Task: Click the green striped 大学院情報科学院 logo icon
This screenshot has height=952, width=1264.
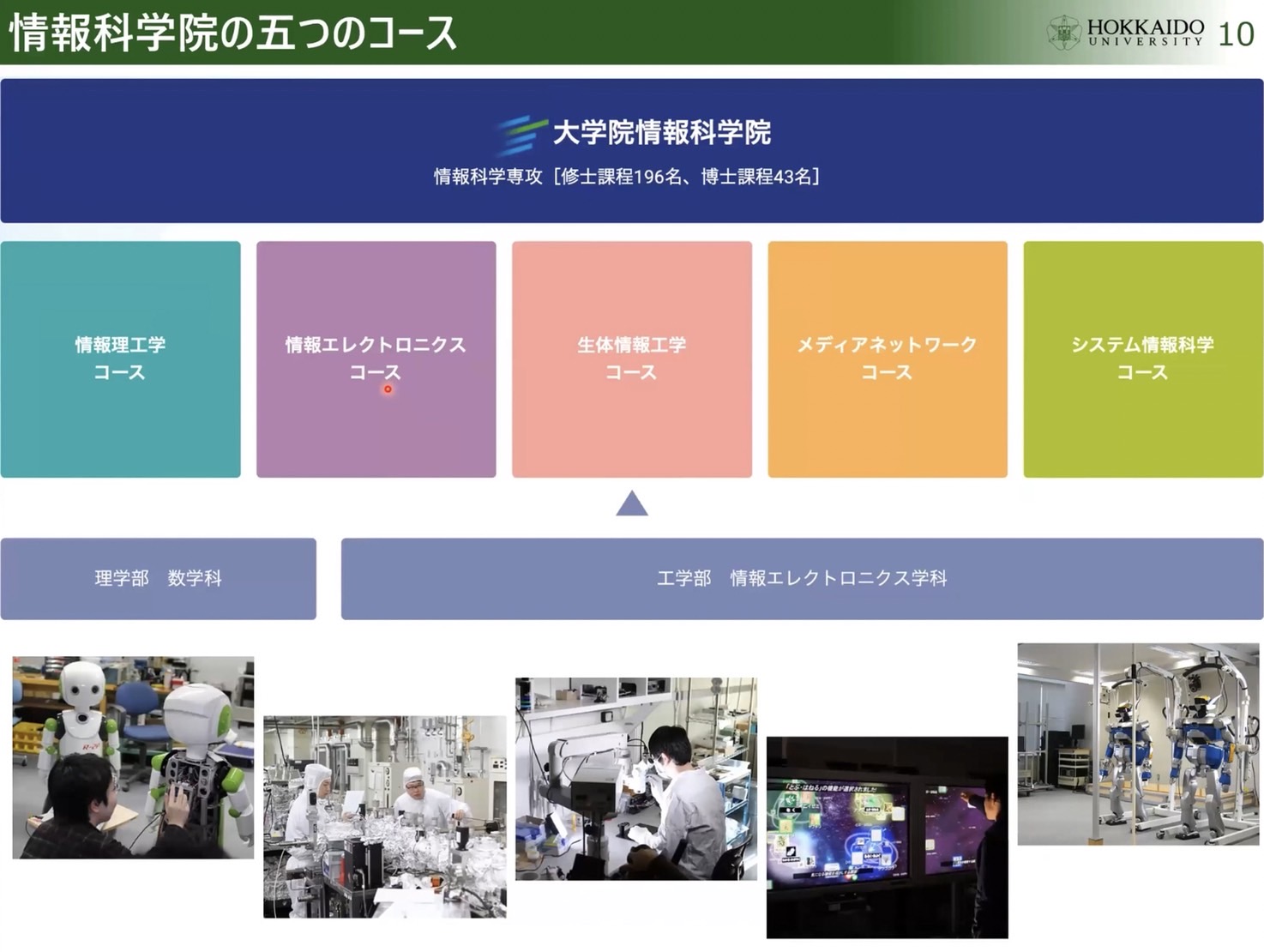Action: (x=521, y=134)
